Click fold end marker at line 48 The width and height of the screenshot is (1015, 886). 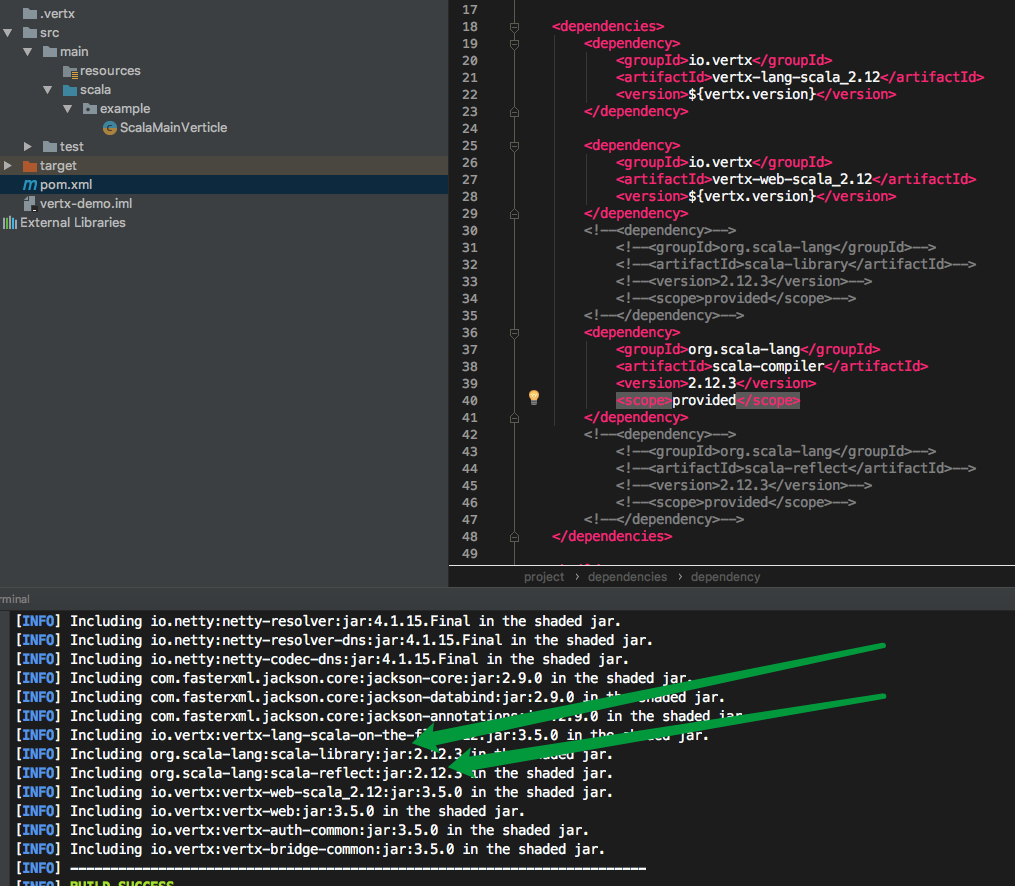point(514,537)
